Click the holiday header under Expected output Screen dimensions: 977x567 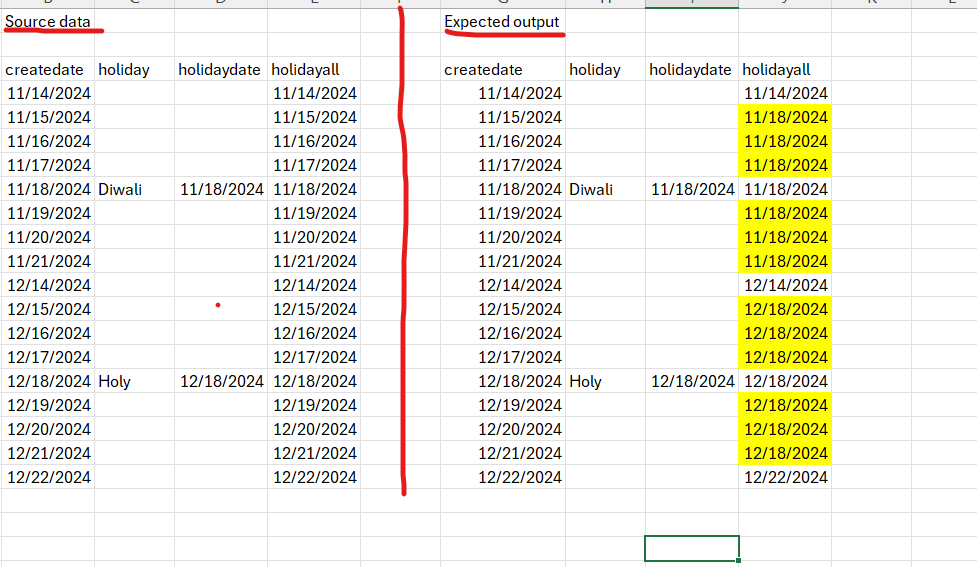605,69
